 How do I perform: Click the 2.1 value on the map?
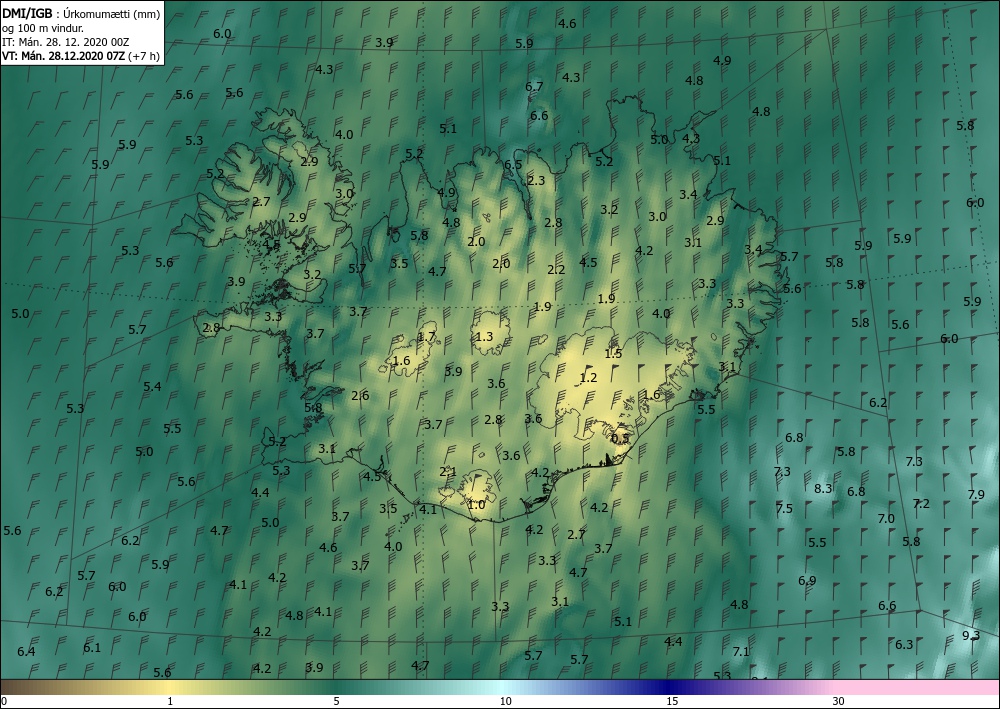tap(448, 472)
